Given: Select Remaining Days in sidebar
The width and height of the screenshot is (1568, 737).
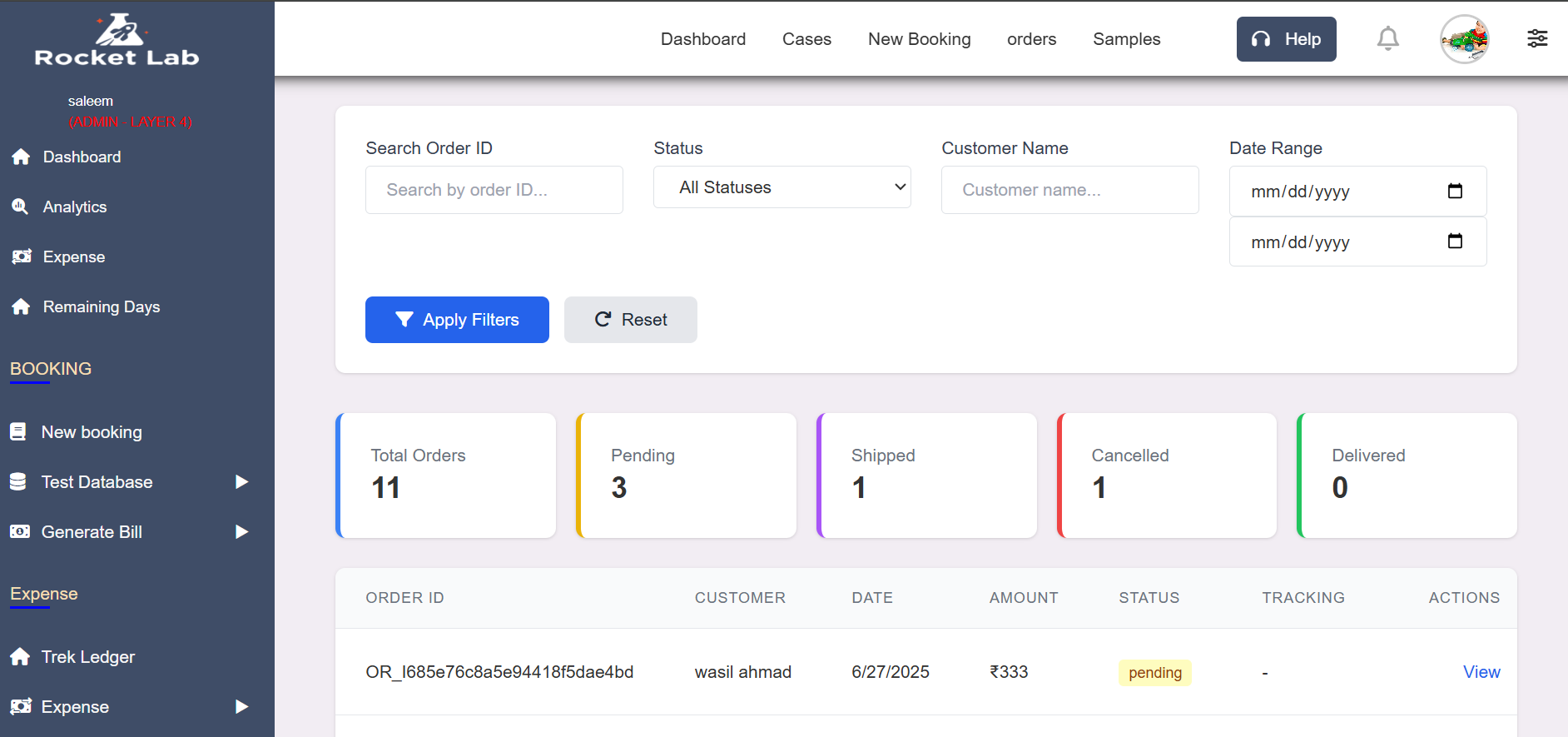Looking at the screenshot, I should [x=101, y=306].
